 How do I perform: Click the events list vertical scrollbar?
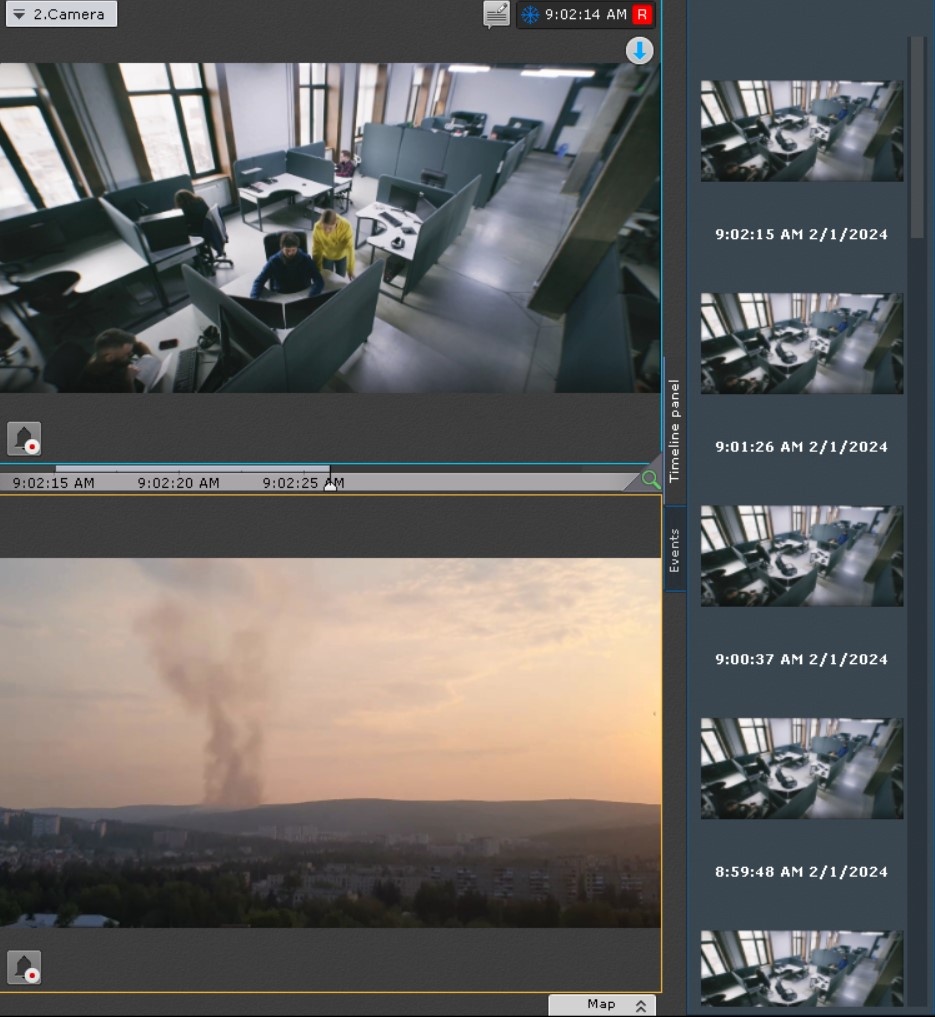tap(917, 140)
